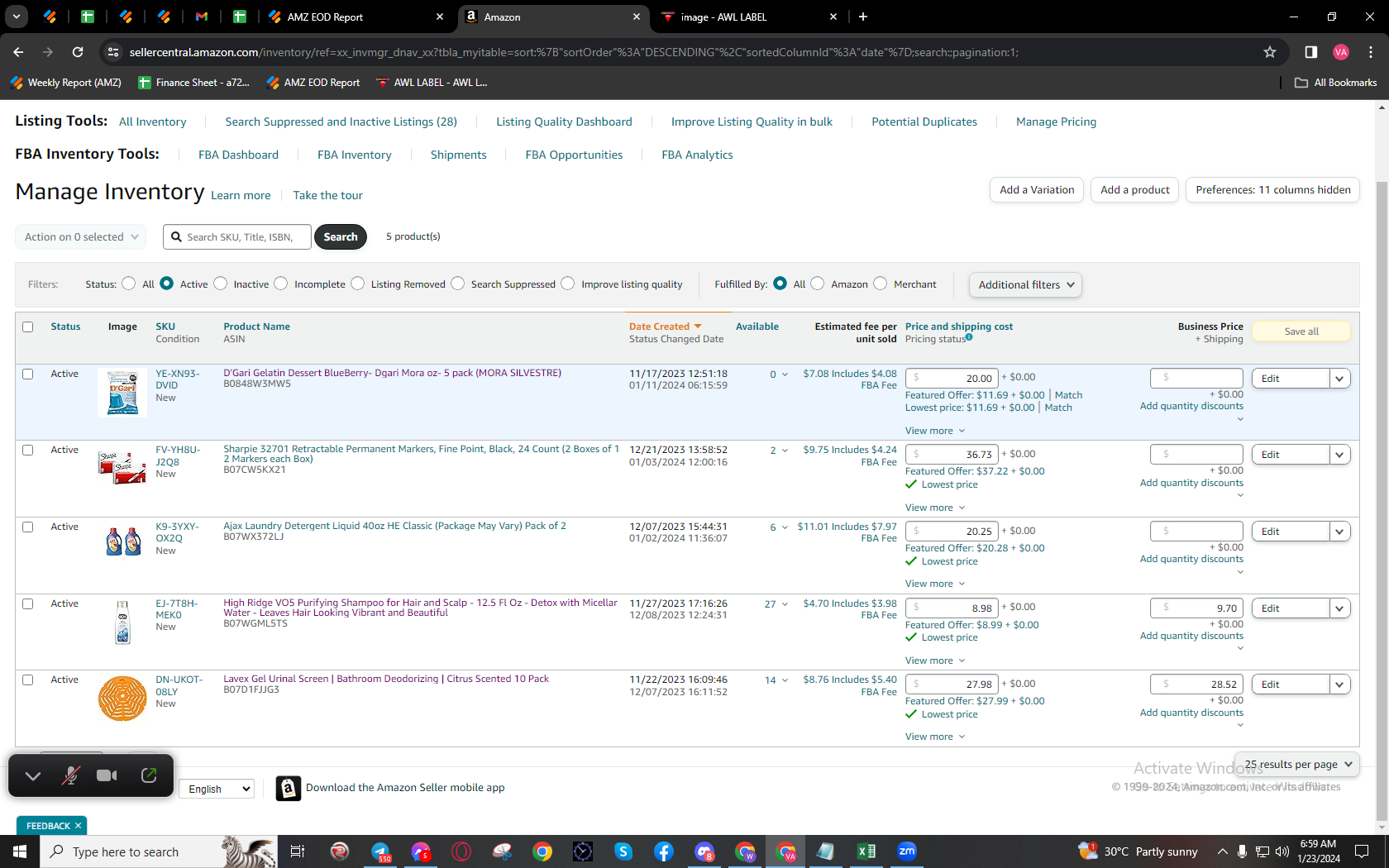Open the Finance Sheet bookmark

tap(194, 83)
